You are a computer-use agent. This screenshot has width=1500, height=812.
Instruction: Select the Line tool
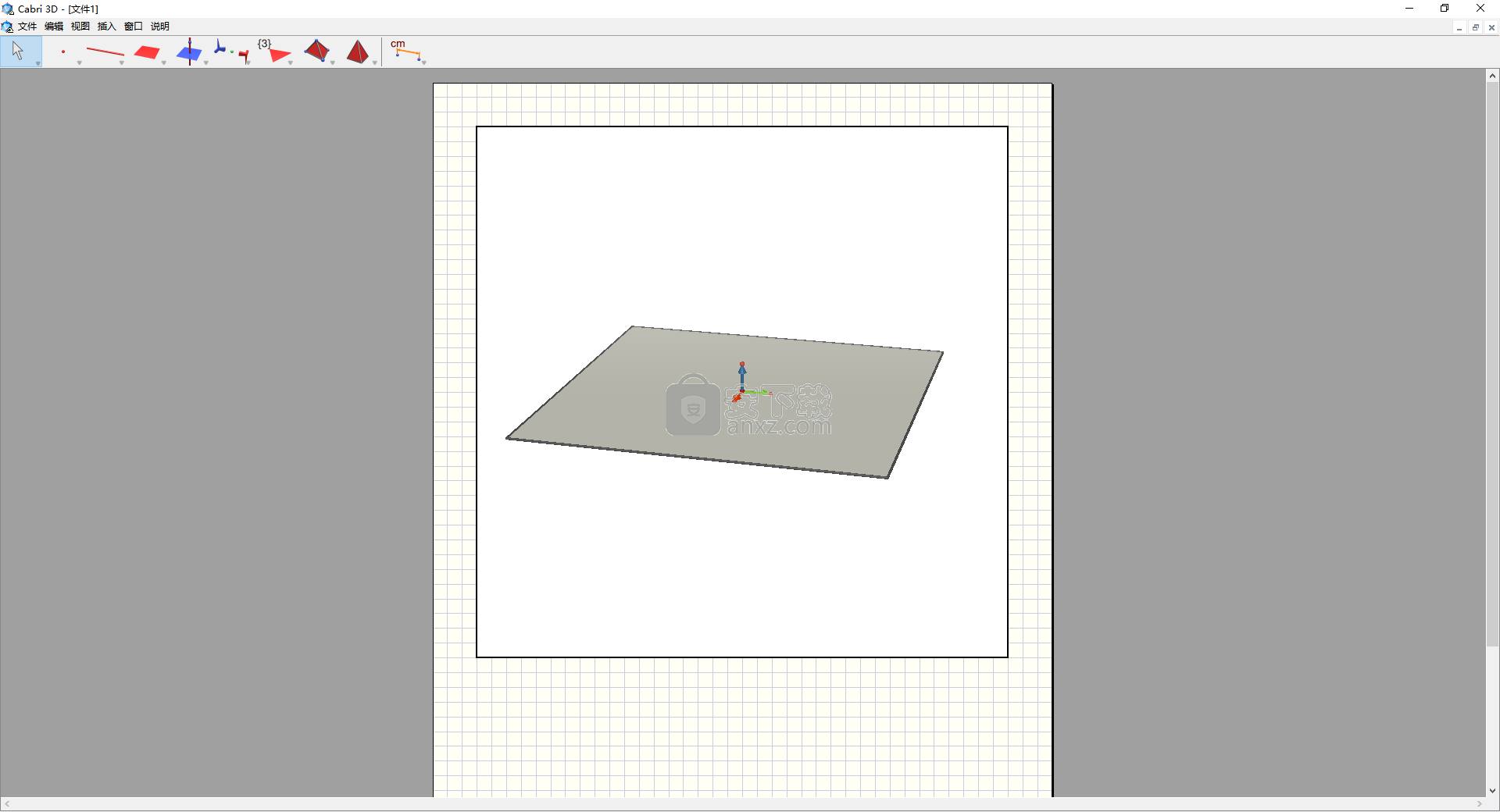pos(105,52)
